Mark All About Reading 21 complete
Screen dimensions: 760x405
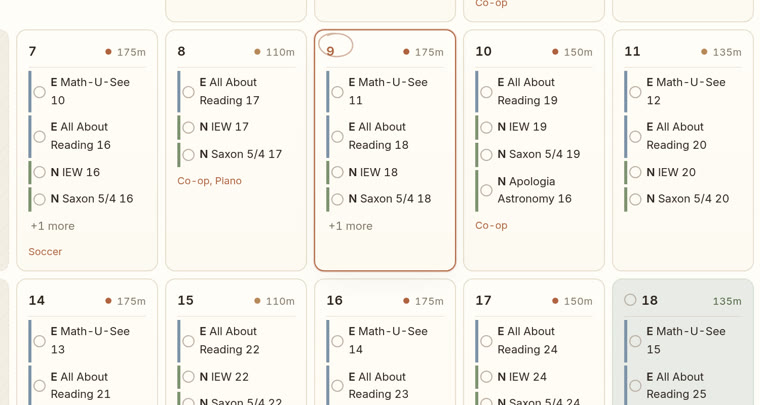click(40, 386)
